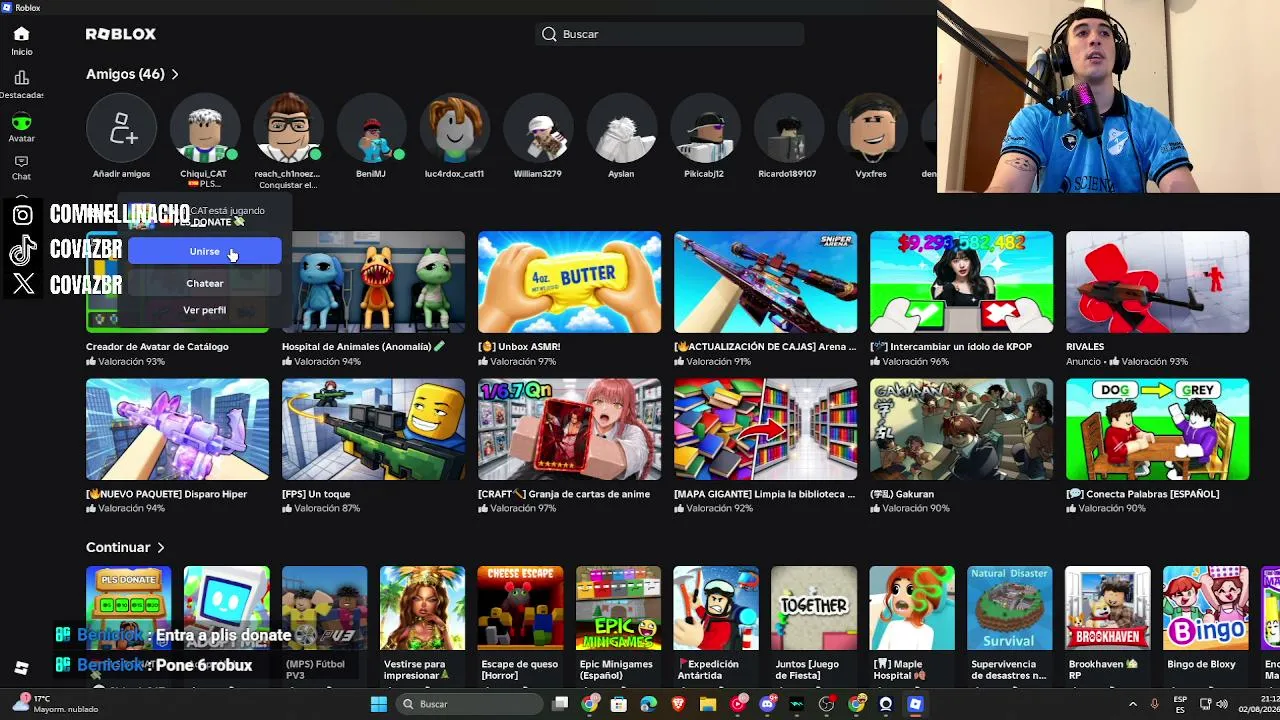Select Pikicabj12 friend avatar

click(x=704, y=129)
